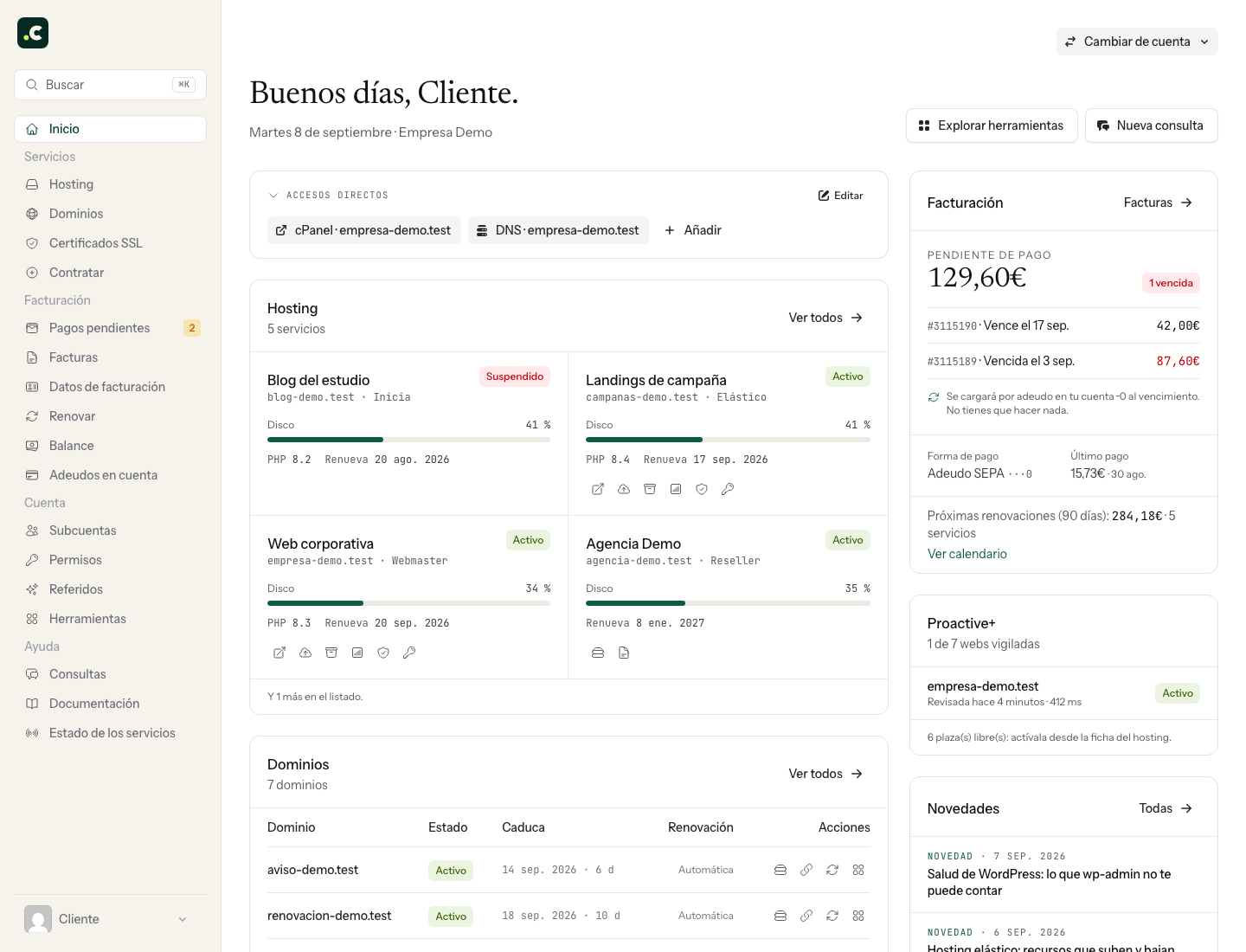
Task: Expand the Cliente user menu
Action: [110, 919]
